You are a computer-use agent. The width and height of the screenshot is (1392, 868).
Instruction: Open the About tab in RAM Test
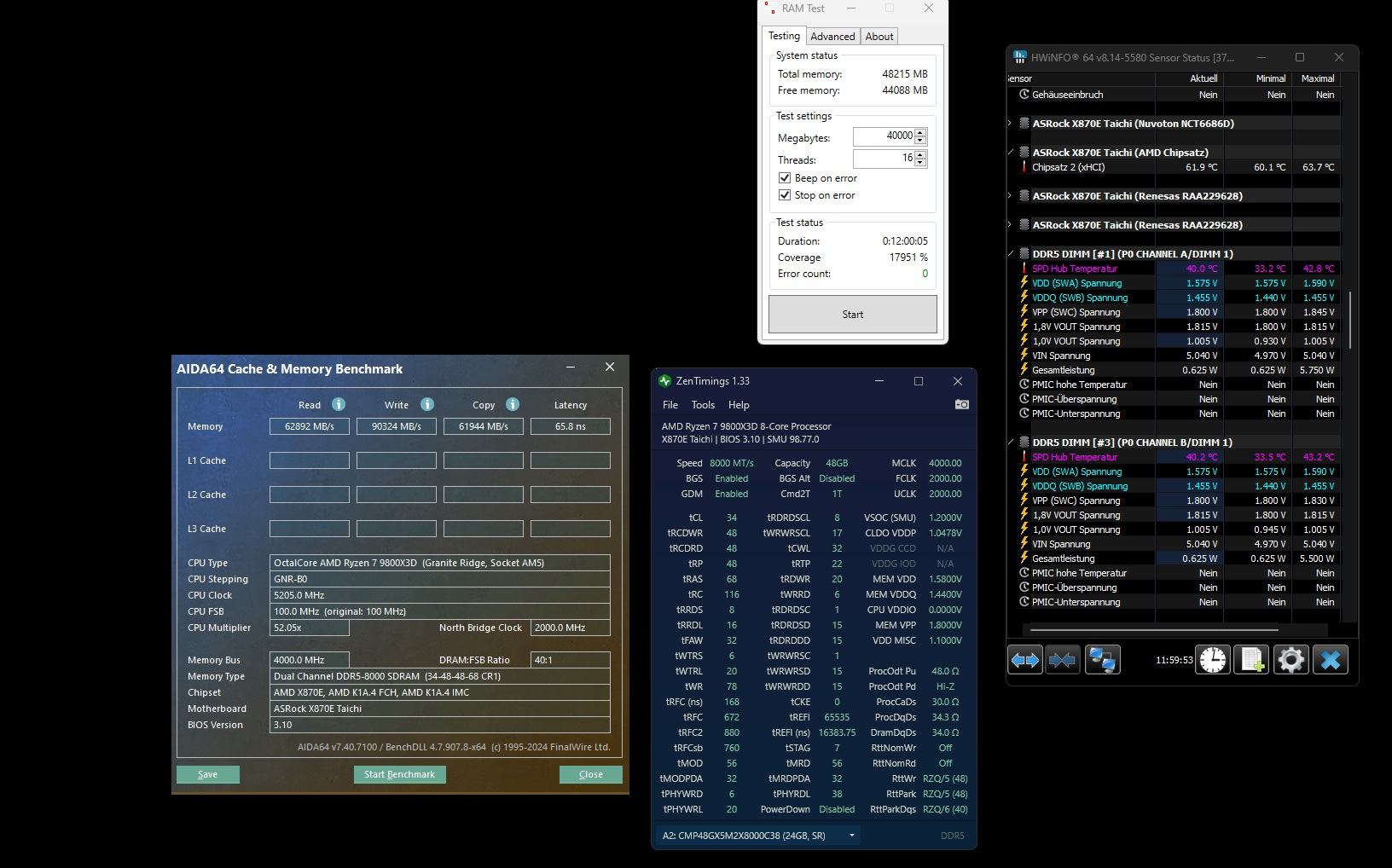[879, 37]
